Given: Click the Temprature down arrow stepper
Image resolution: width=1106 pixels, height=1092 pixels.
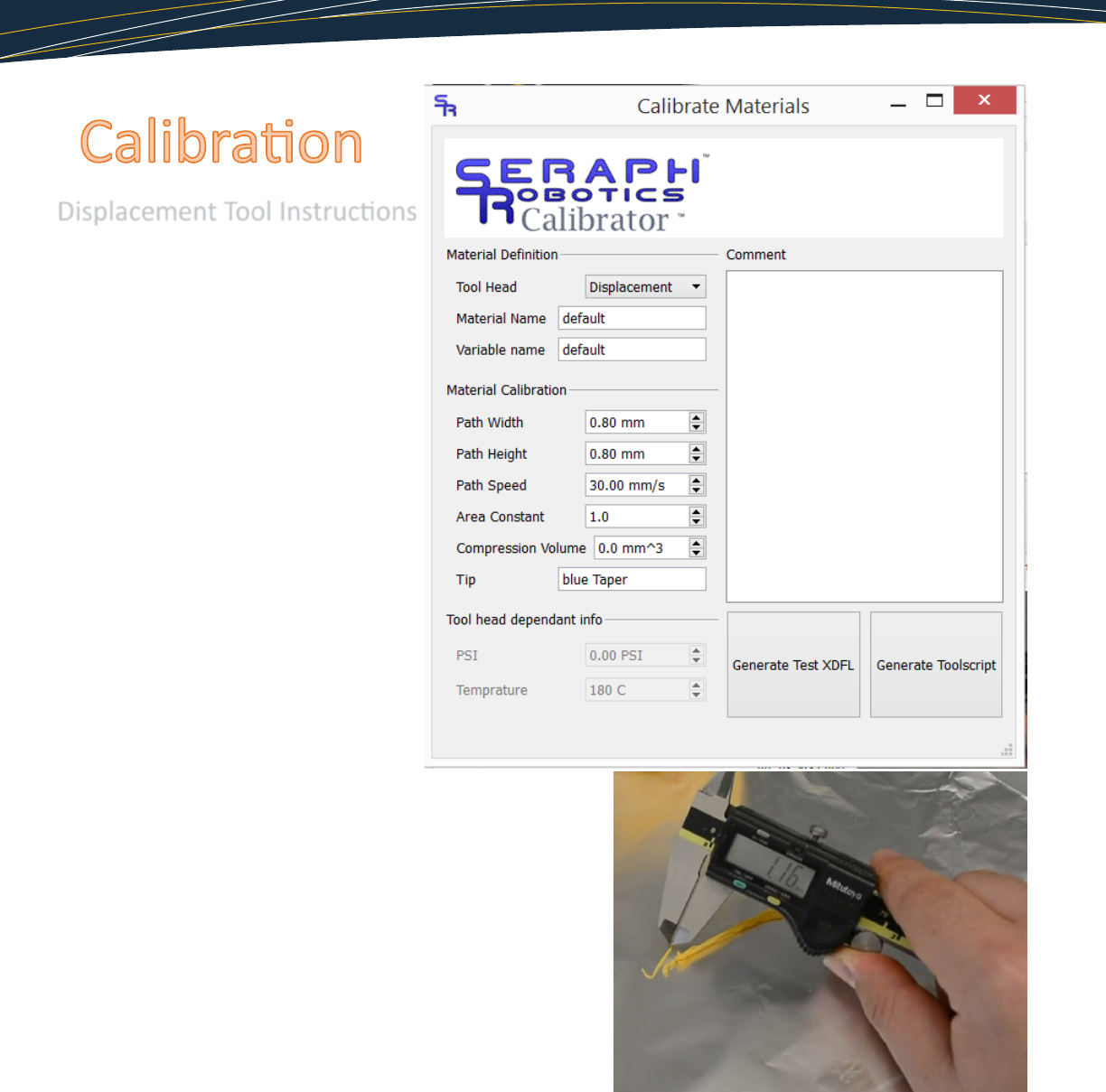Looking at the screenshot, I should coord(696,695).
